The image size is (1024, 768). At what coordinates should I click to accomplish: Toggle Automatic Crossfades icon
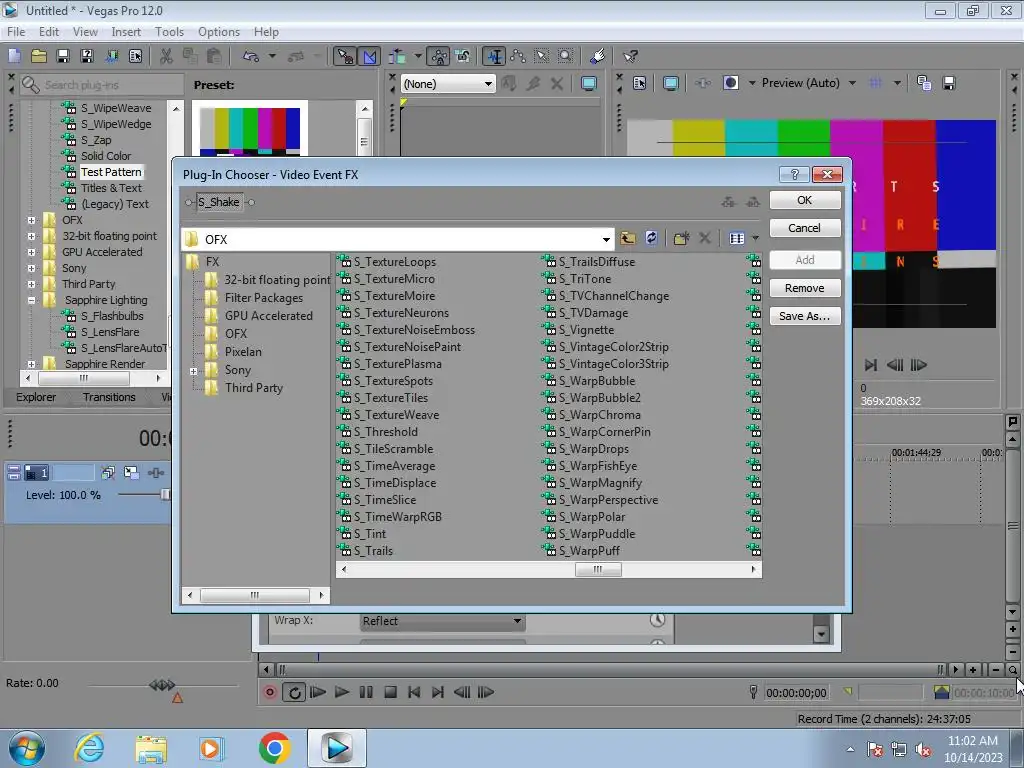point(369,56)
